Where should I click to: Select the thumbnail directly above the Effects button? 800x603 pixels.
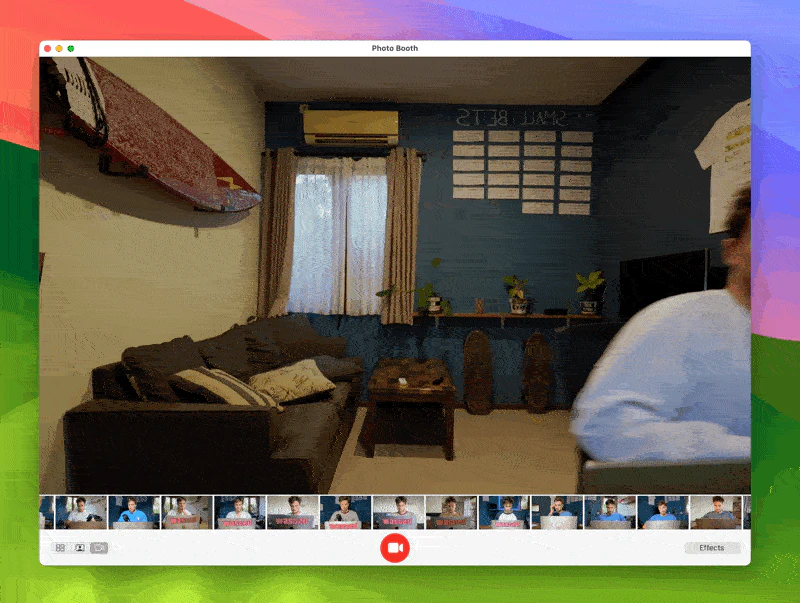(715, 512)
